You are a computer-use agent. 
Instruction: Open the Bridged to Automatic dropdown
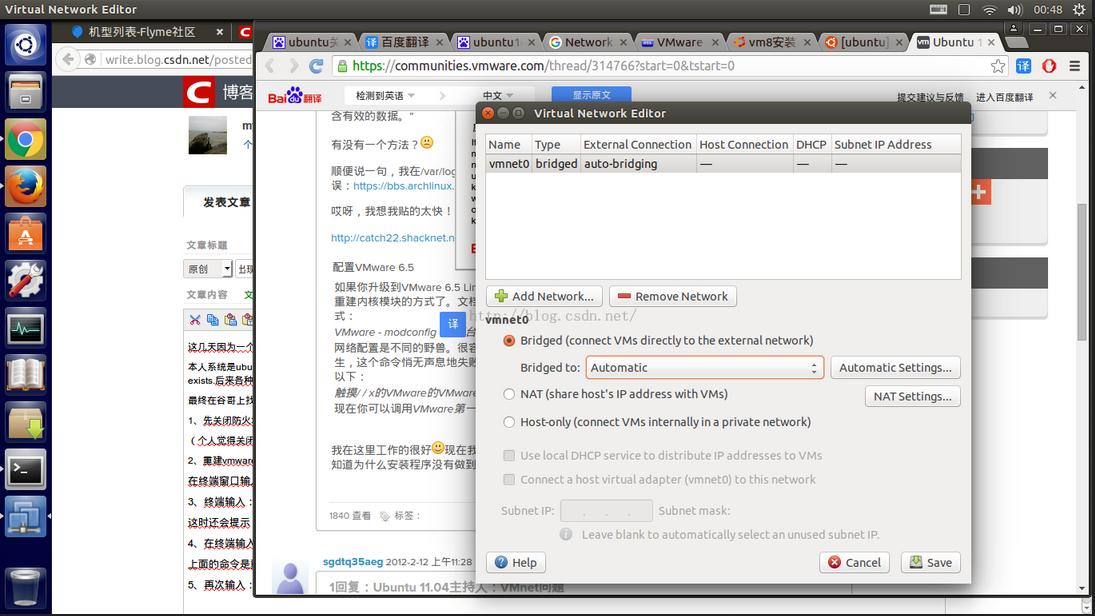705,367
